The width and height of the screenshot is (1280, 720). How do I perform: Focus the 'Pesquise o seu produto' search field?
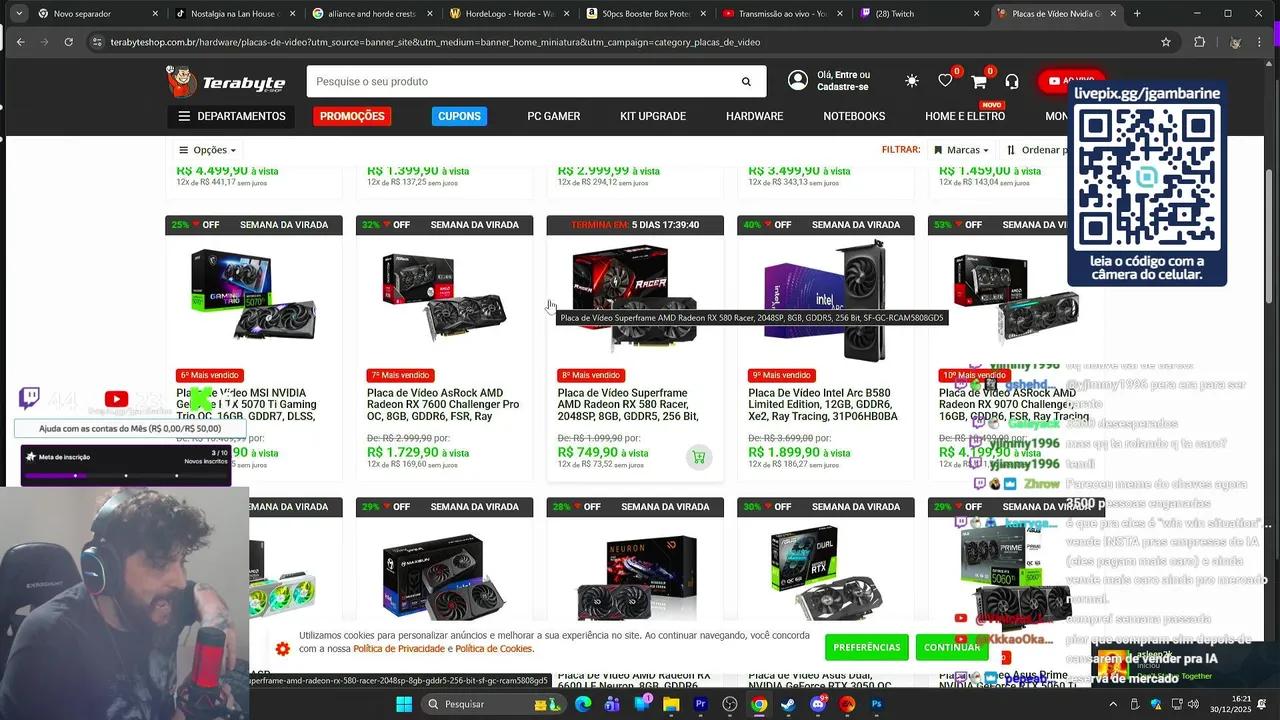click(x=525, y=82)
